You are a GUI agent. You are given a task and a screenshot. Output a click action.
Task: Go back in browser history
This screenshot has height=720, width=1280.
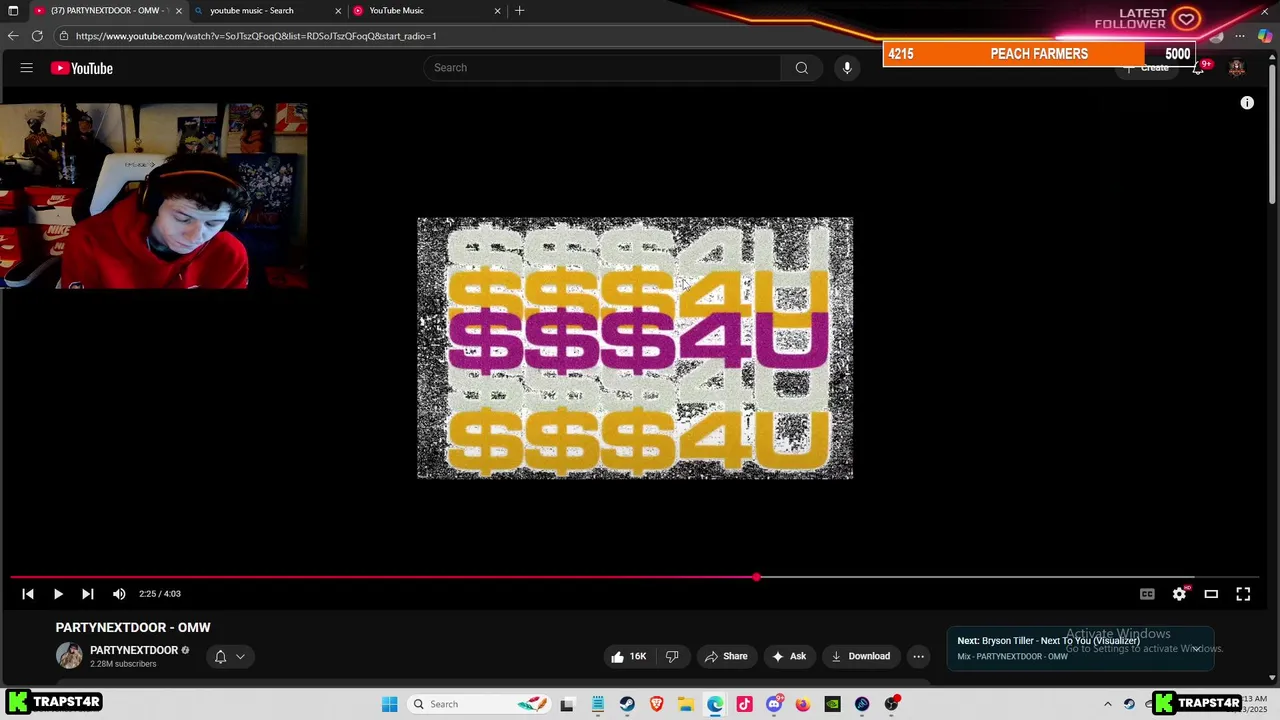pyautogui.click(x=13, y=36)
